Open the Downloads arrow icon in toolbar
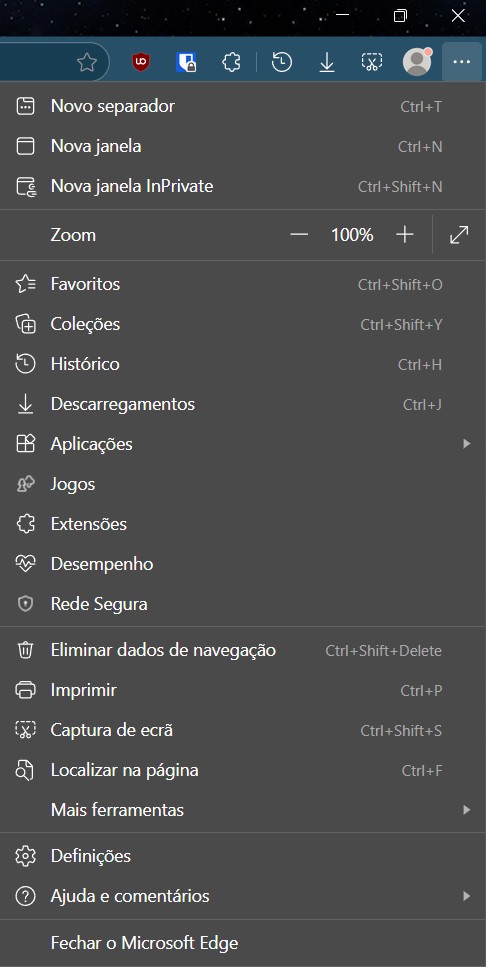The height and width of the screenshot is (967, 486). 327,62
